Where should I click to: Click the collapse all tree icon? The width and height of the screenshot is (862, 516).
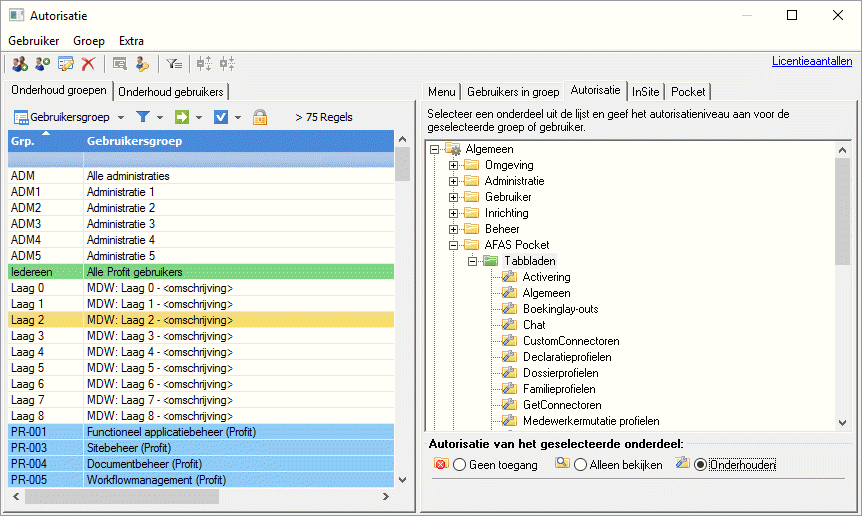(227, 64)
